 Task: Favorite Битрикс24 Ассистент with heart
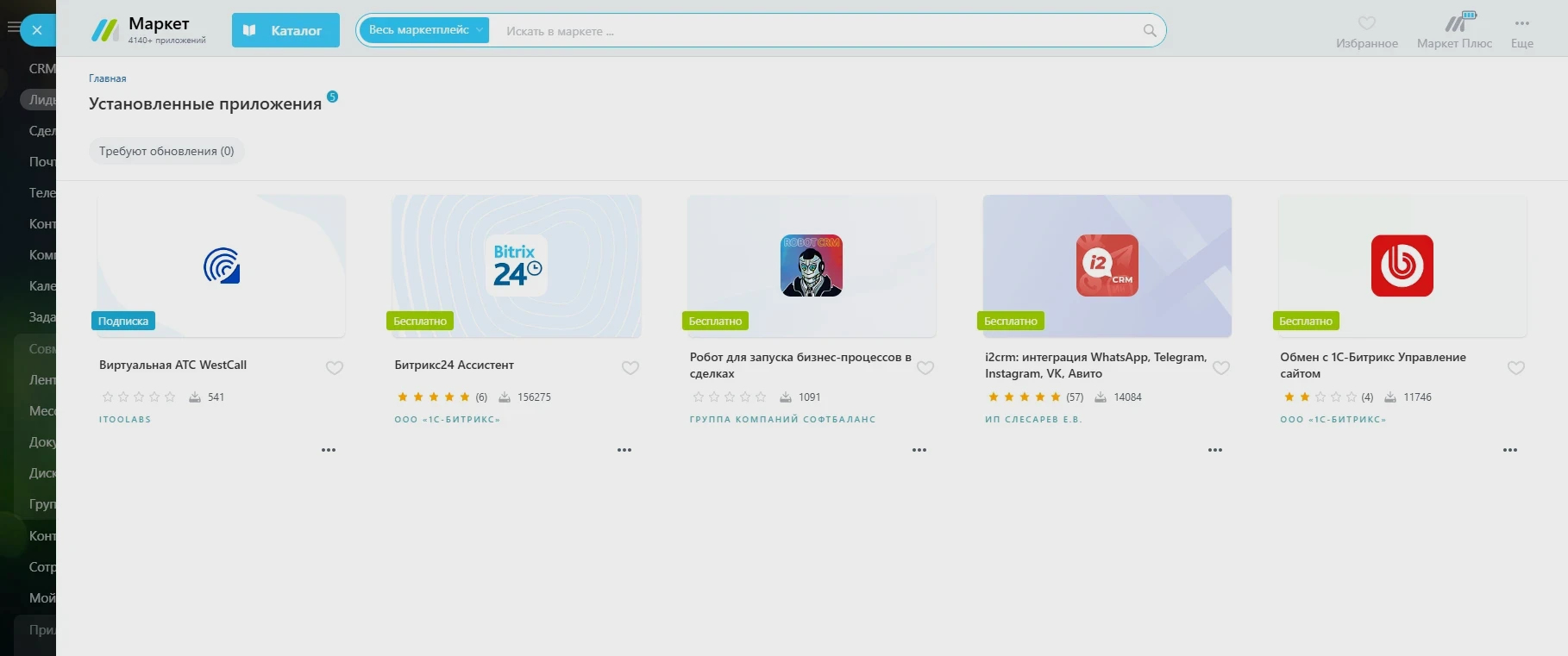(630, 368)
